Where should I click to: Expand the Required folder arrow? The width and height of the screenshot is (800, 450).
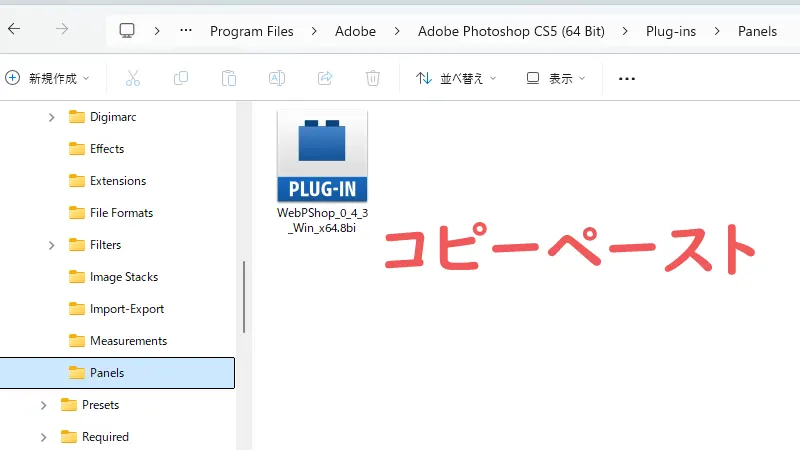pos(43,438)
